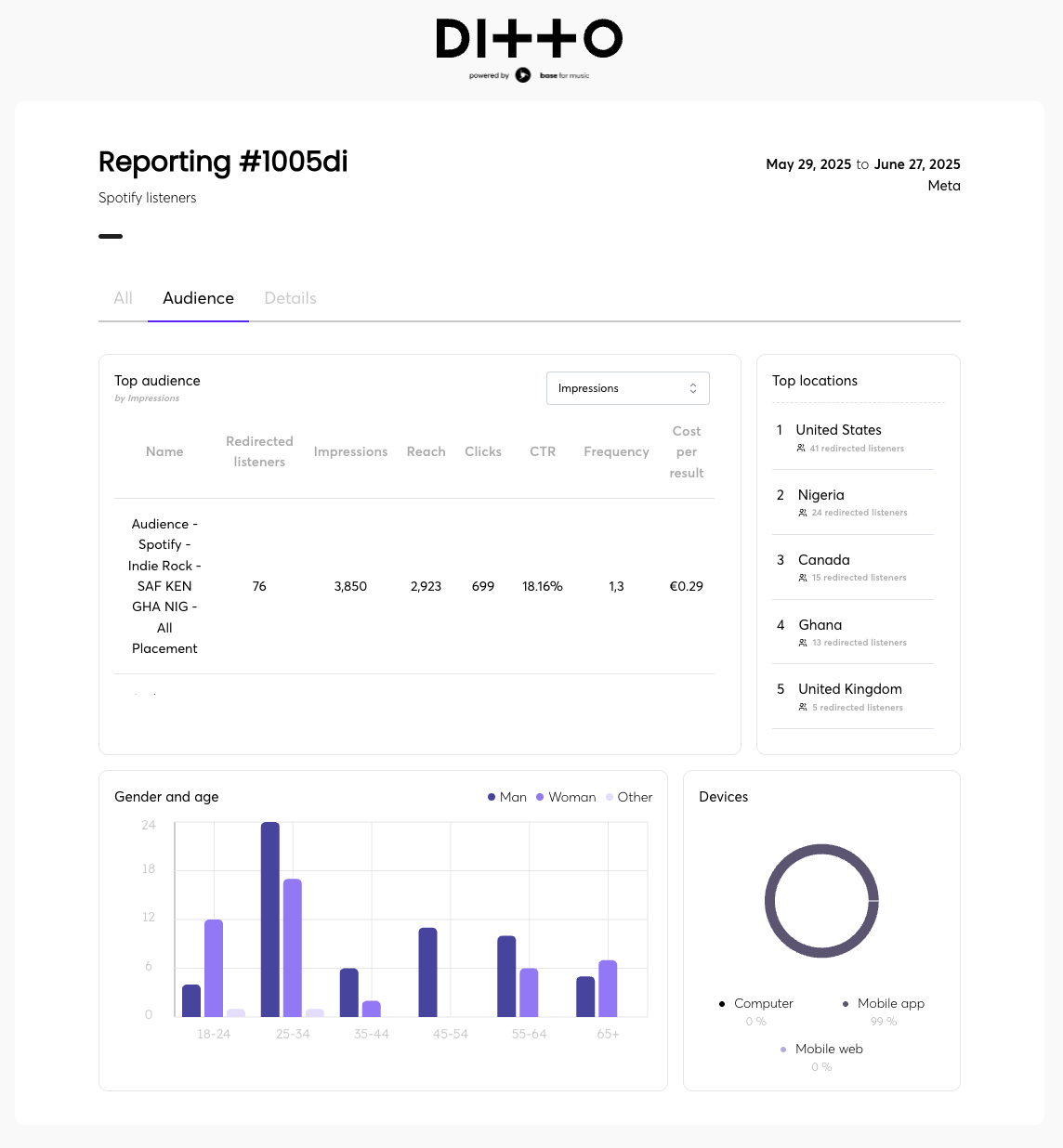Click the Meta platform label
The image size is (1063, 1148).
(944, 186)
